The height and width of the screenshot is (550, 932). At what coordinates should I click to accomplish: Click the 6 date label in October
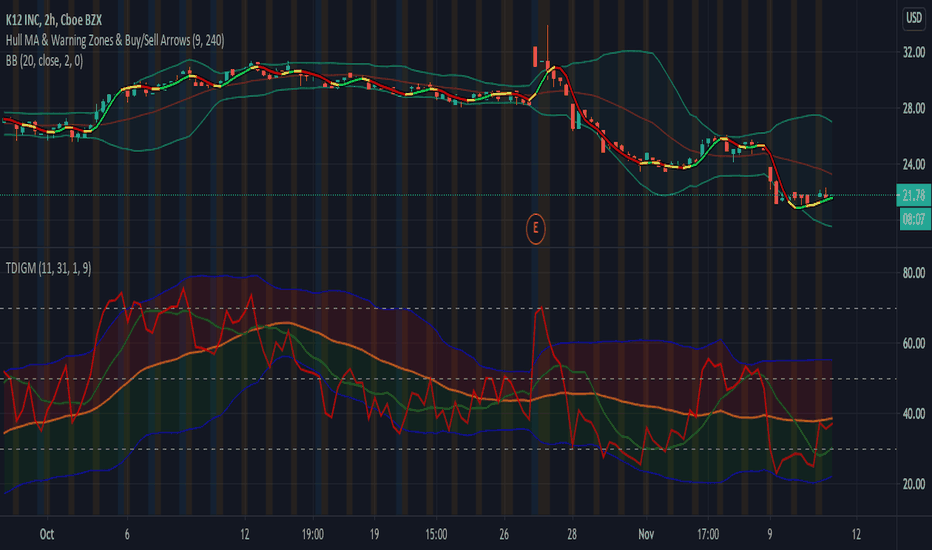click(127, 534)
